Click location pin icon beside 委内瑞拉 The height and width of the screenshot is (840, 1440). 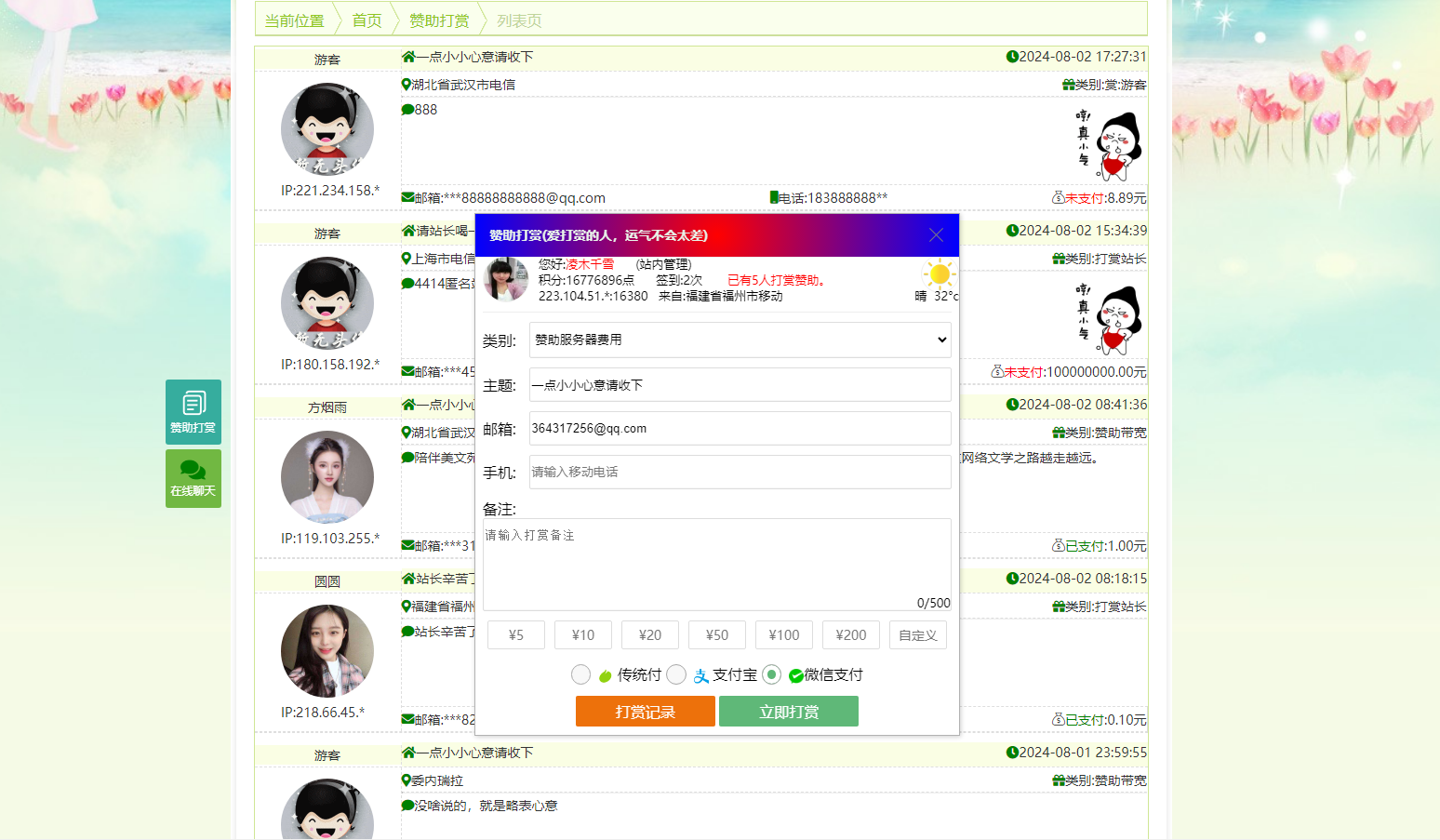click(x=407, y=780)
